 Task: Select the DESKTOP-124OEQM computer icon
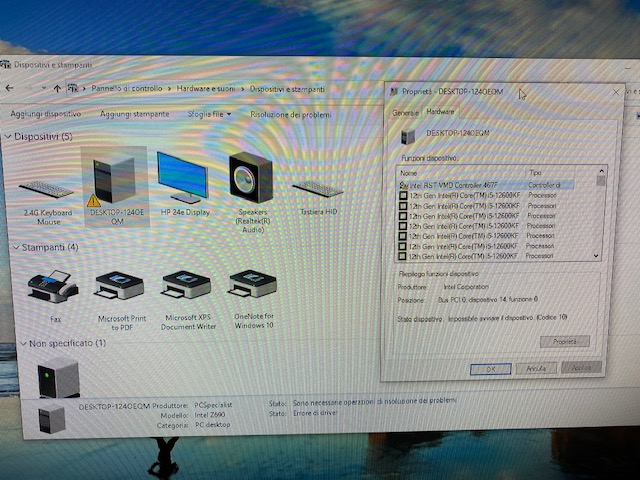click(116, 188)
